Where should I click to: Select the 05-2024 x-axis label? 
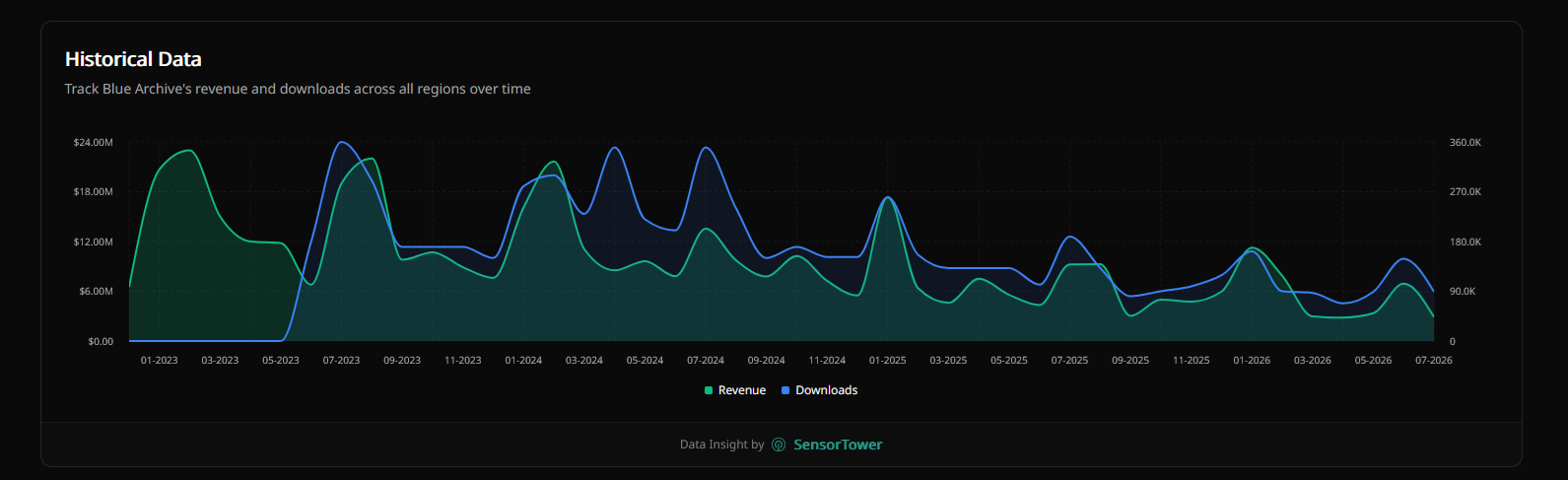[x=645, y=361]
